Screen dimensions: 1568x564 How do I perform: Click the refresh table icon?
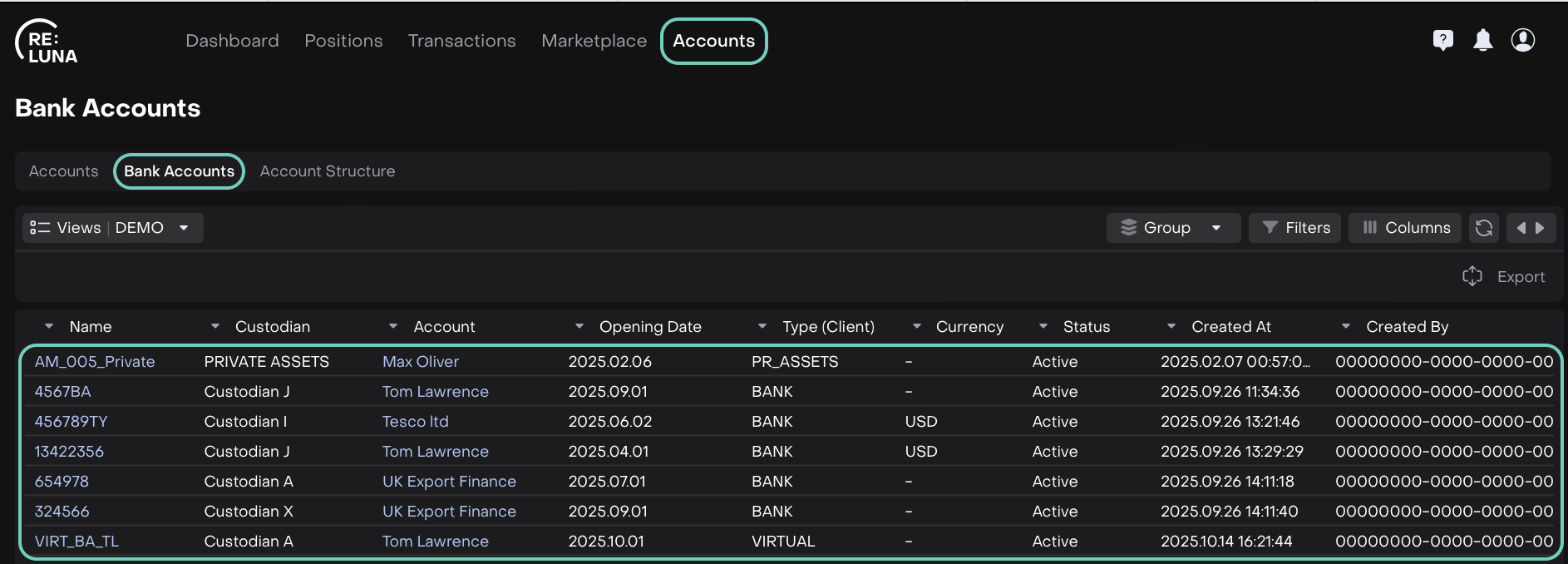click(1483, 228)
